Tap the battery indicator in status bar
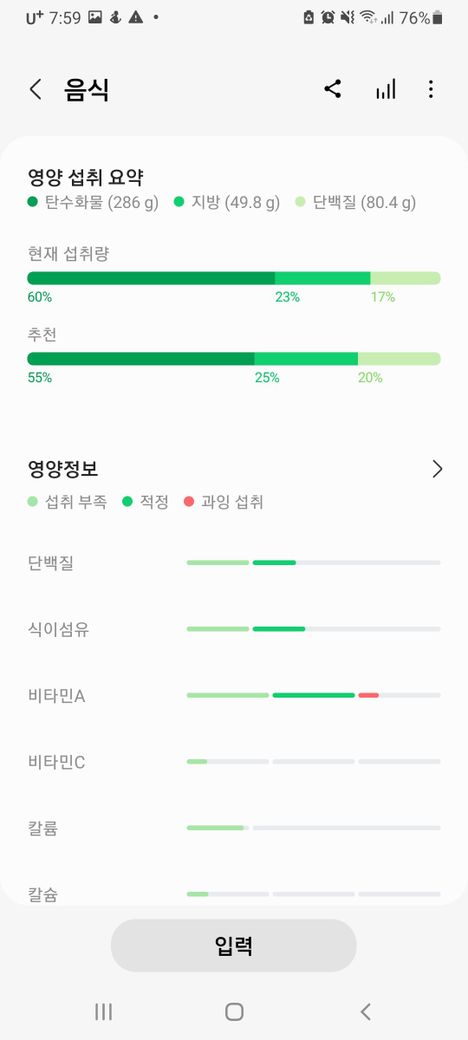The image size is (468, 1040). pyautogui.click(x=438, y=18)
